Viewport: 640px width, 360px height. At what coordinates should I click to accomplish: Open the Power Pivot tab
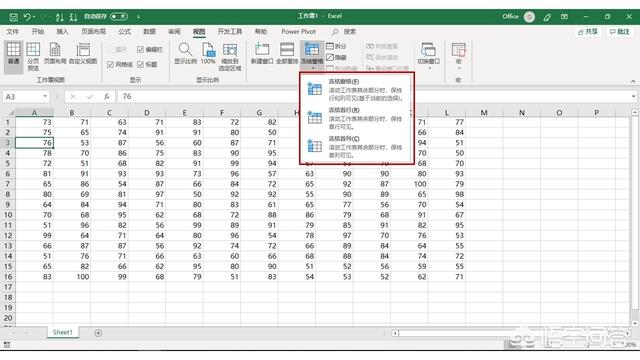click(298, 31)
